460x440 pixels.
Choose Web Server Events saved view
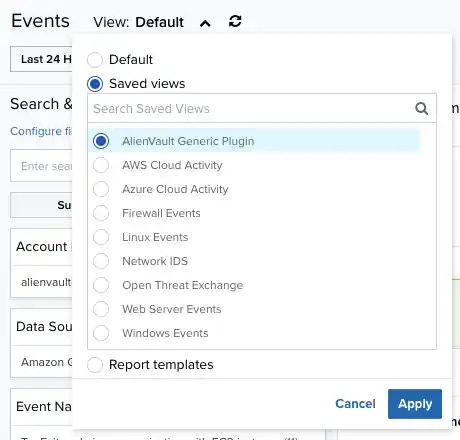254,309
